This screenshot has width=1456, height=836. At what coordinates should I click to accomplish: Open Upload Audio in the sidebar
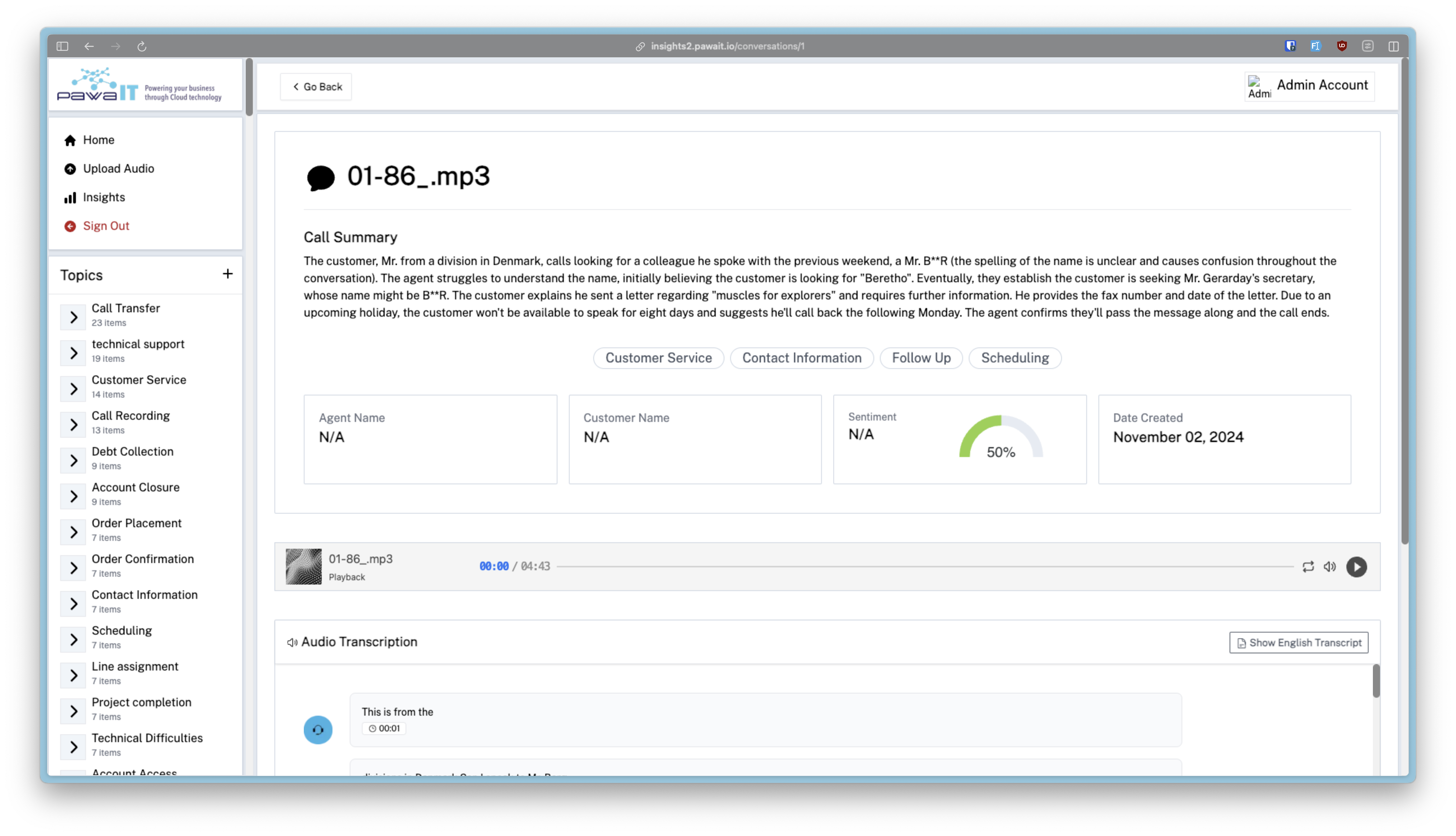pyautogui.click(x=118, y=169)
